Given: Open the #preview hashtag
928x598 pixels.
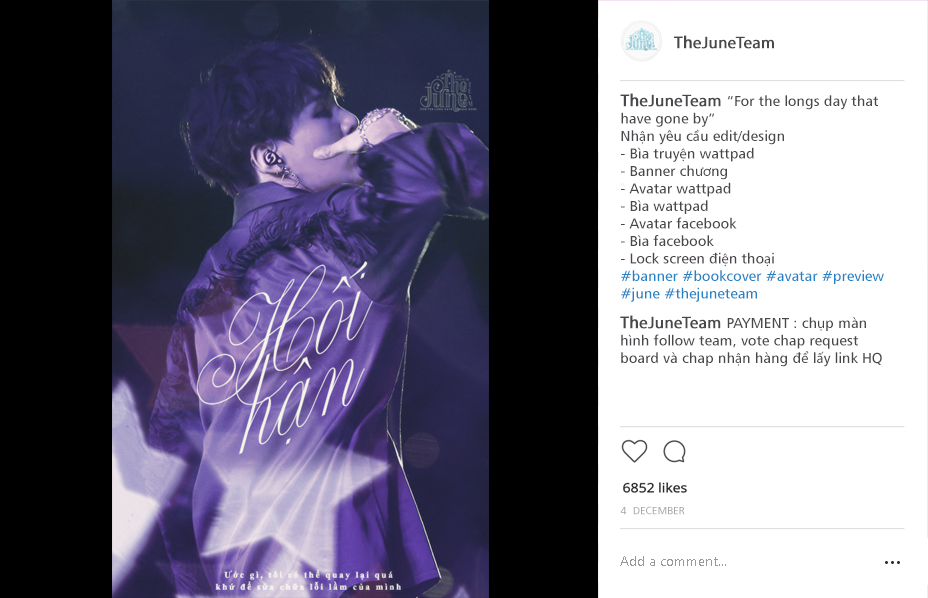Looking at the screenshot, I should [x=853, y=276].
